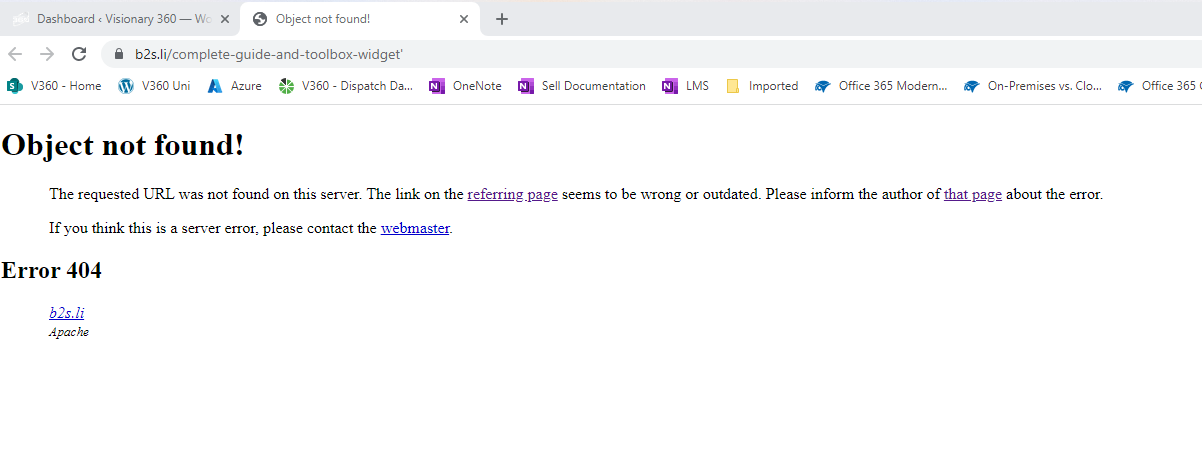Click the b2s.li link under Error 404
Viewport: 1202px width, 460px height.
(x=66, y=313)
